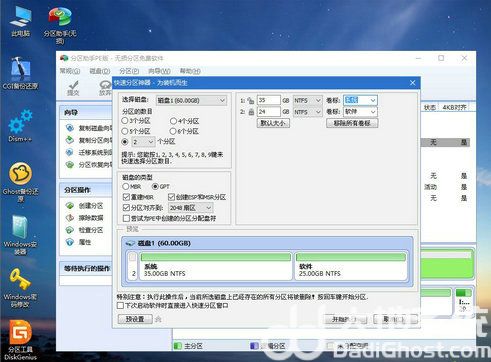
Task: Enable 下次启动软件时直接进入快速分区窗口 checkbox
Action: point(120,305)
